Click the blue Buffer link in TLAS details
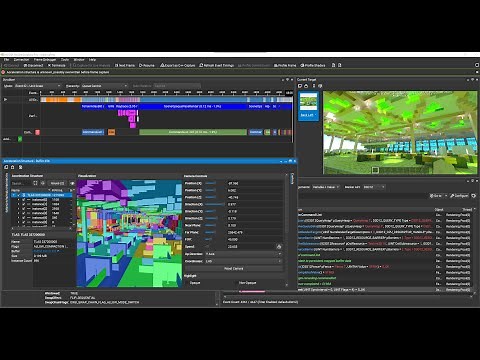This screenshot has height=360, width=480. click(x=46, y=251)
